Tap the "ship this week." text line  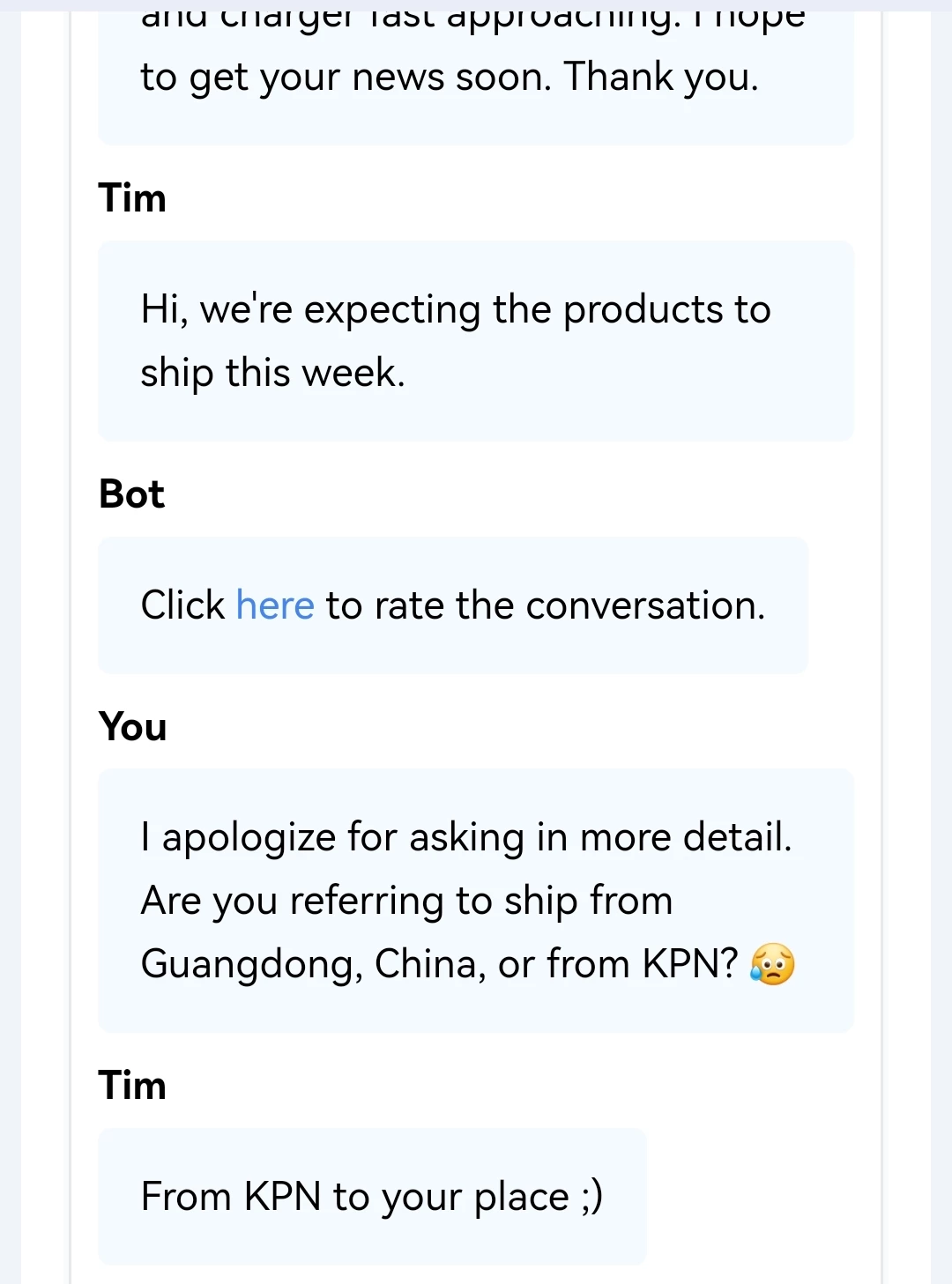[x=273, y=373]
